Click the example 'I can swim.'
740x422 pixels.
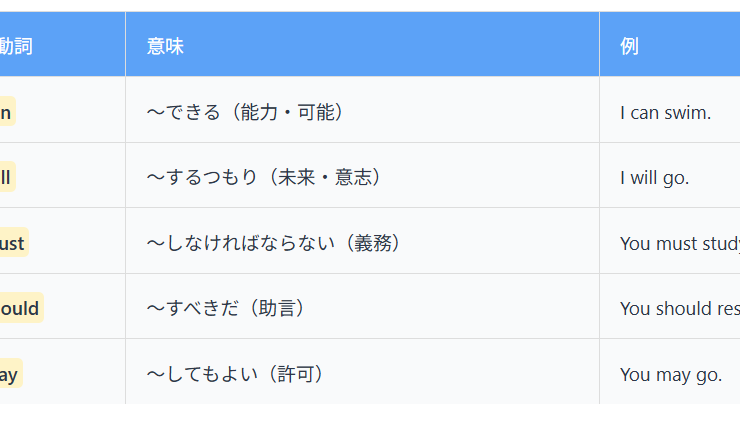[665, 111]
